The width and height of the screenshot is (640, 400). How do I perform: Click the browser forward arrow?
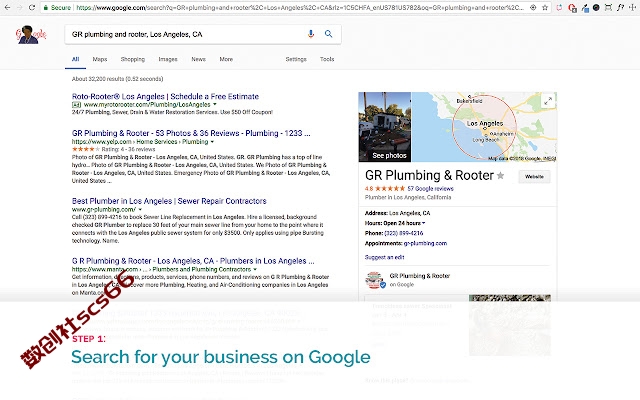click(x=19, y=7)
